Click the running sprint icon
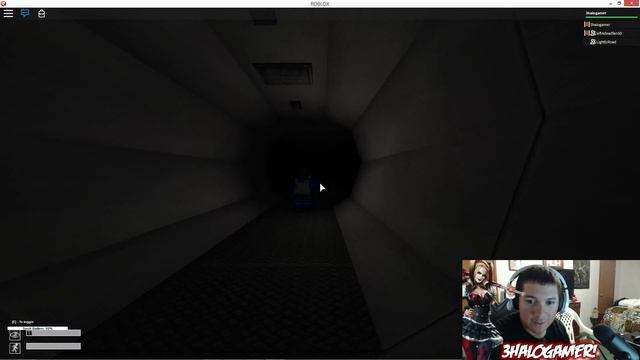This screenshot has height=360, width=640. click(x=15, y=348)
